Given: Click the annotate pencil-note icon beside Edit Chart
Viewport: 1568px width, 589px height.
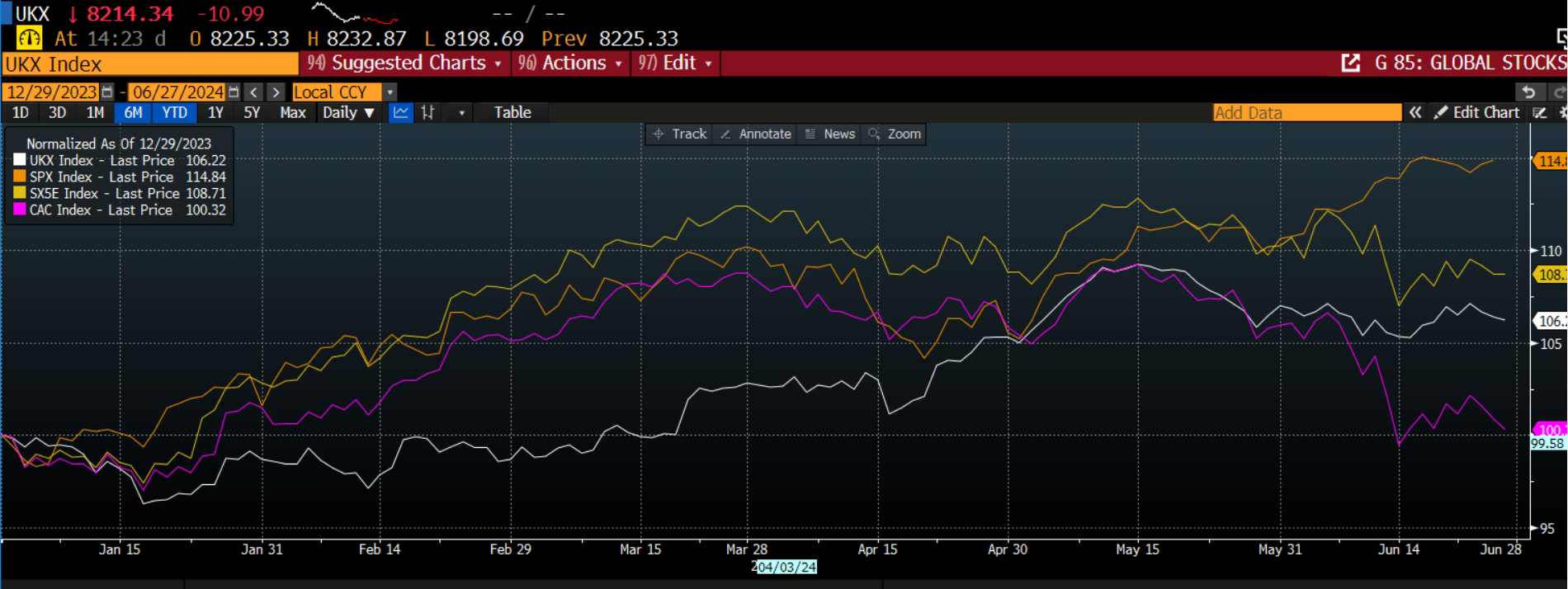Looking at the screenshot, I should tap(1540, 113).
